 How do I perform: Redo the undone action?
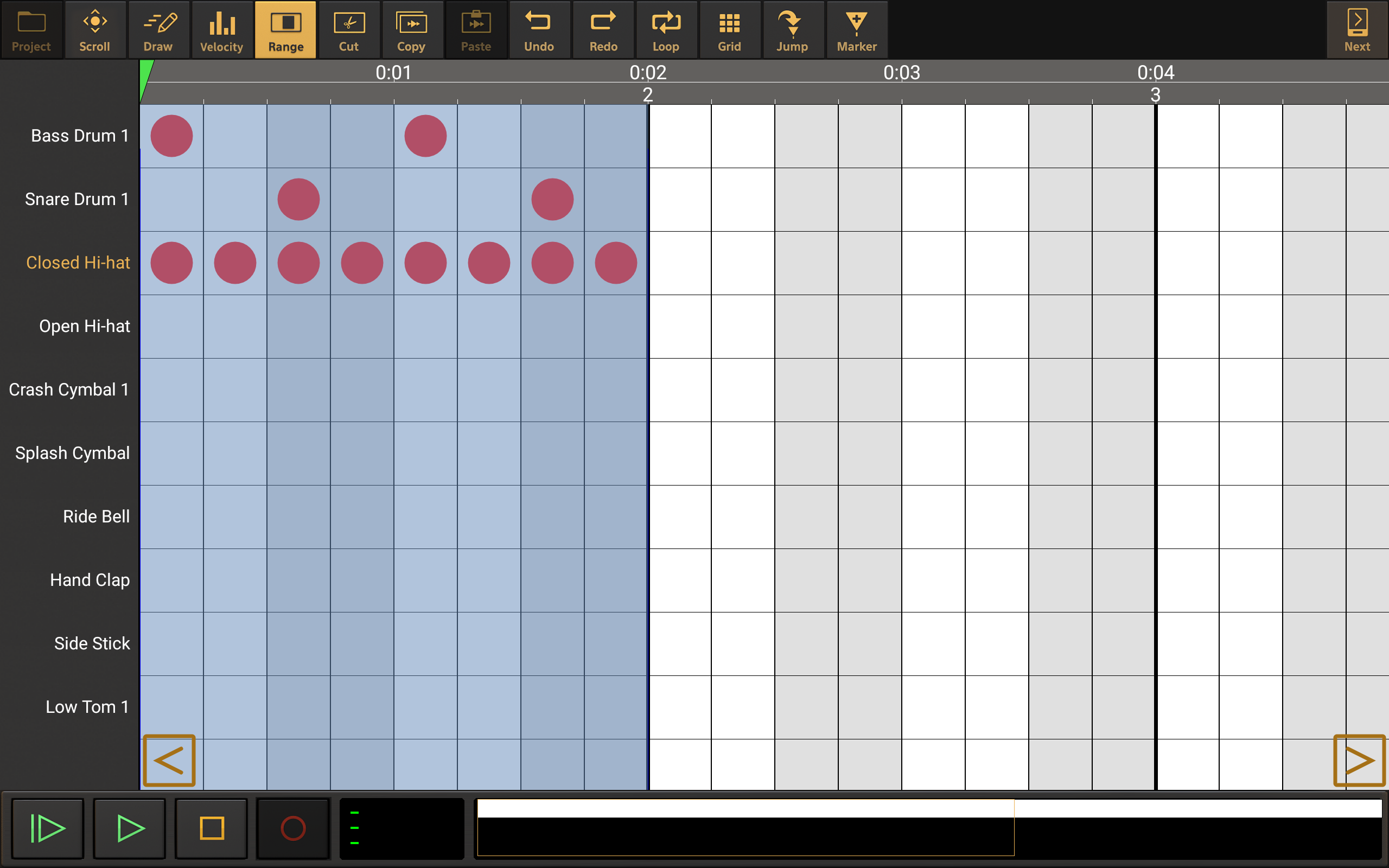[602, 29]
